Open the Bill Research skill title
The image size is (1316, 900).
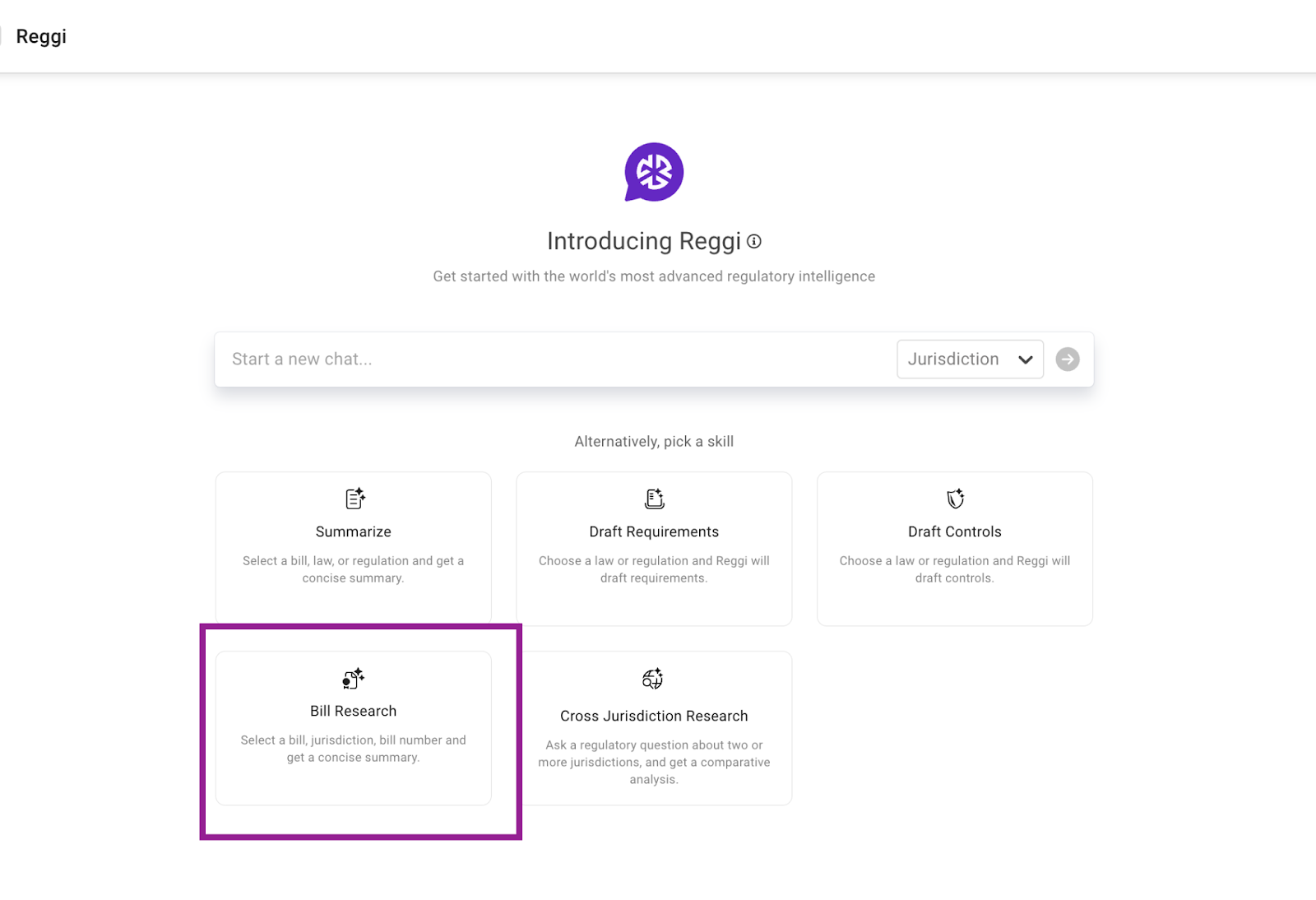[x=354, y=711]
